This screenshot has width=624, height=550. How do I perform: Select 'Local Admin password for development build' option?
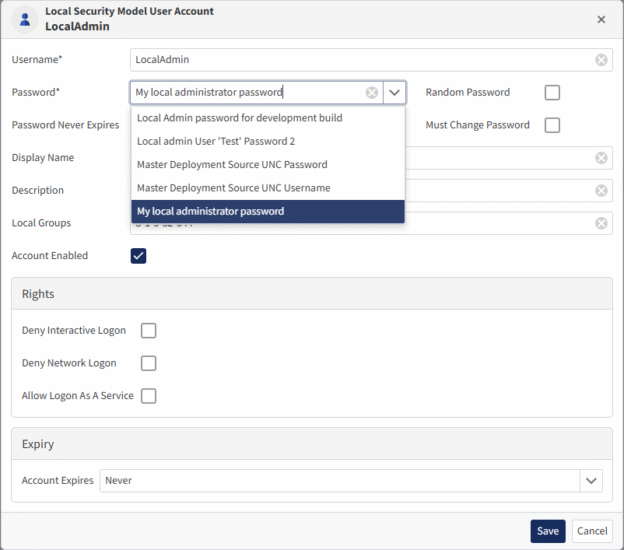(268, 118)
